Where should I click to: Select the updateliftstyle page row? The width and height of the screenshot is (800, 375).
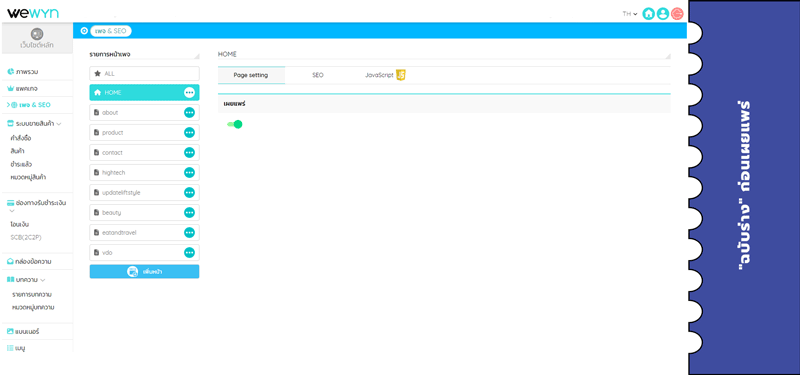pyautogui.click(x=144, y=192)
